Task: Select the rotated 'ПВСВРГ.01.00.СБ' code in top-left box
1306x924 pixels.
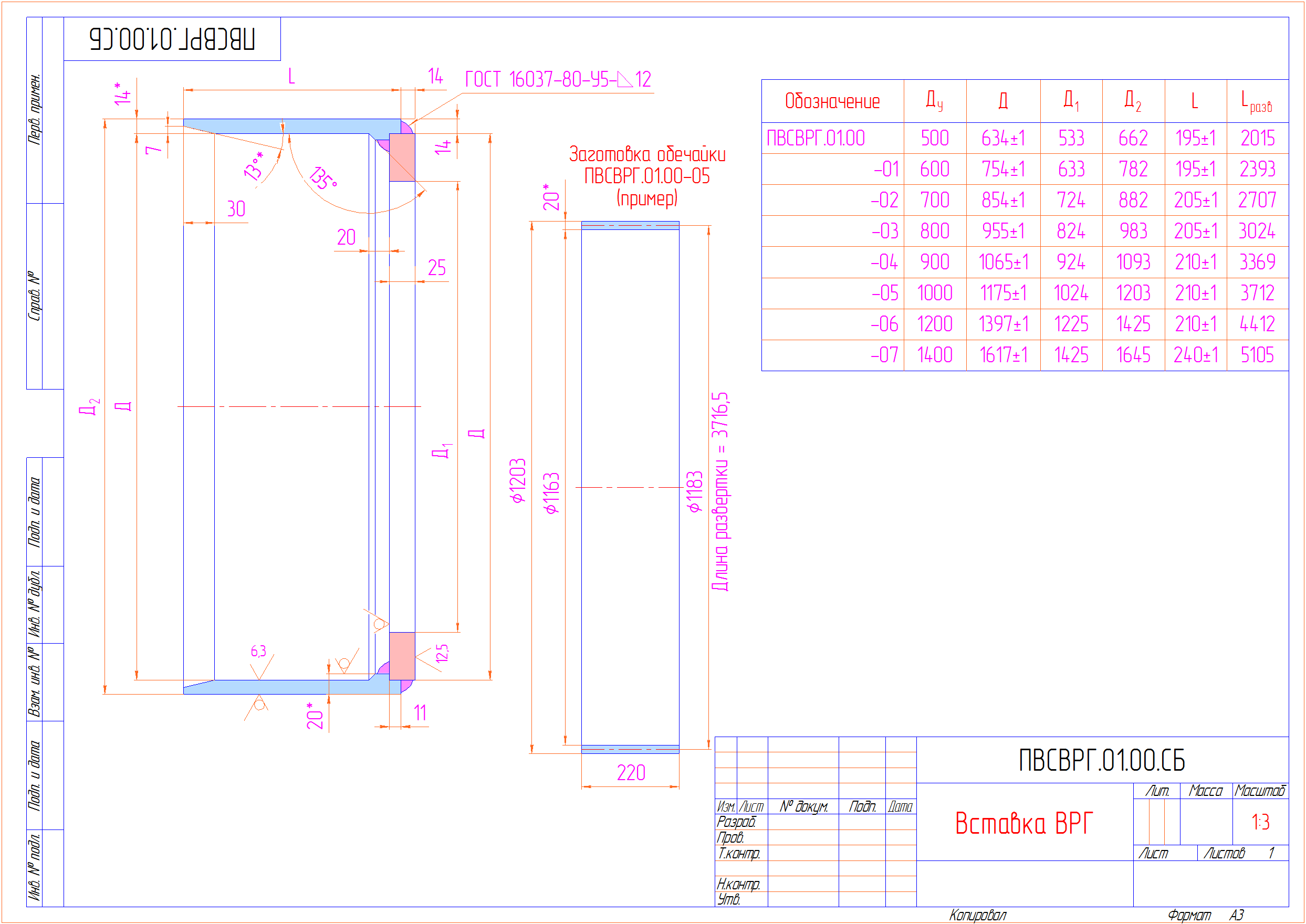Action: (x=172, y=39)
